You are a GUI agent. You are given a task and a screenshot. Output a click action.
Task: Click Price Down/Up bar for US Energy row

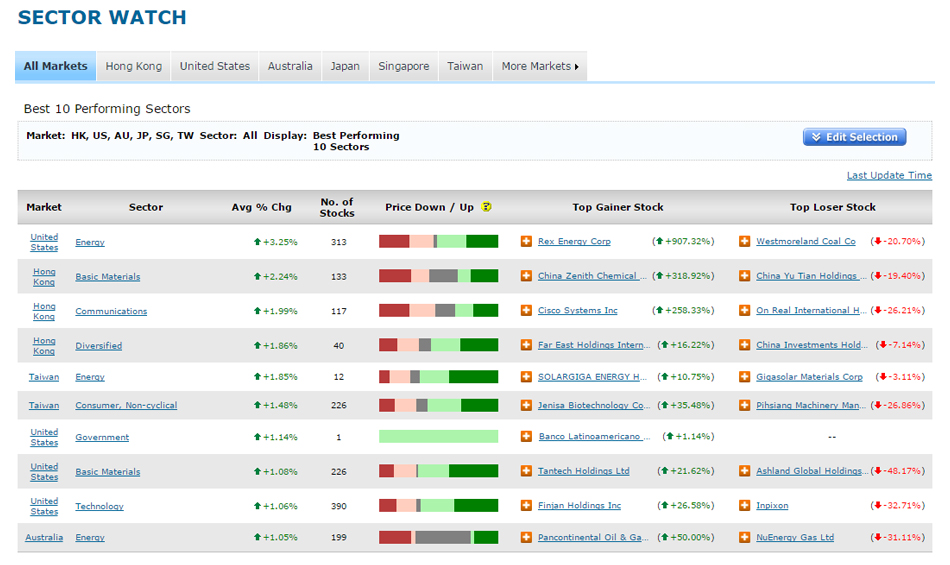coord(439,242)
